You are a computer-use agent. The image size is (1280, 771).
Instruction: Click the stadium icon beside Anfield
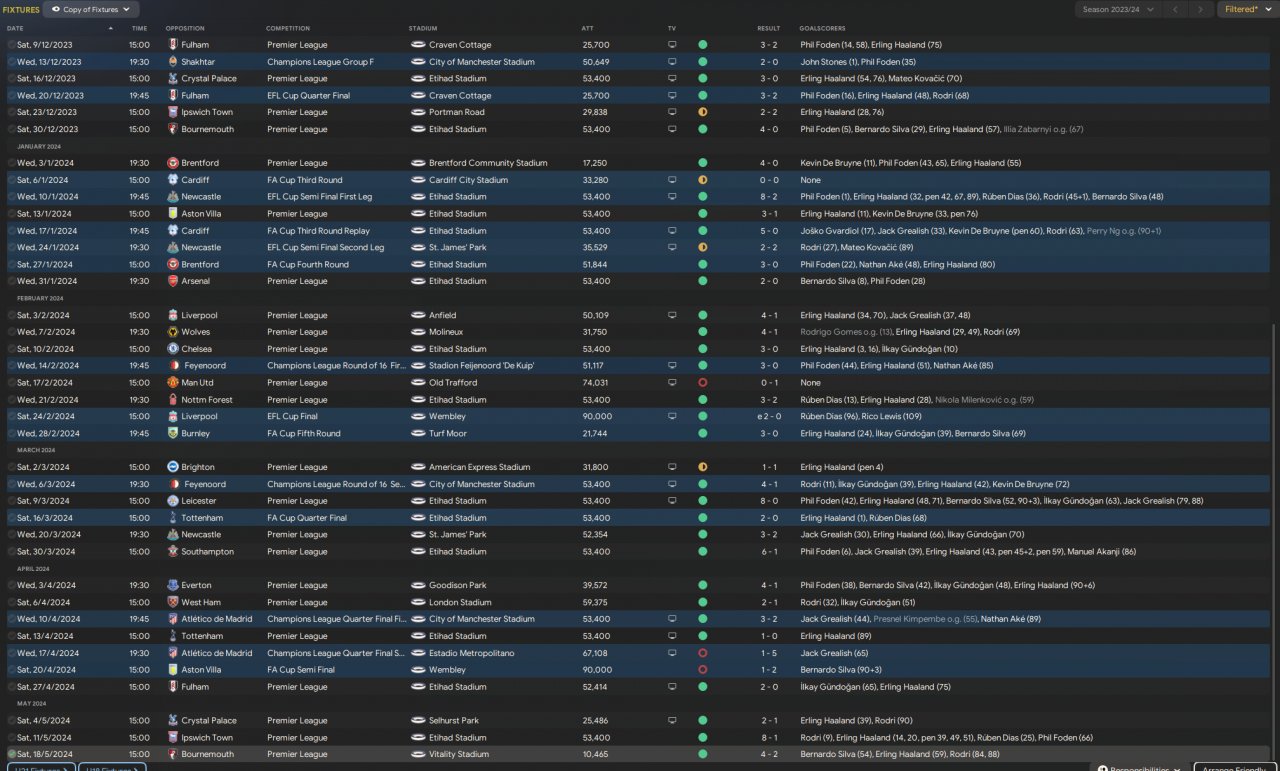pos(418,315)
